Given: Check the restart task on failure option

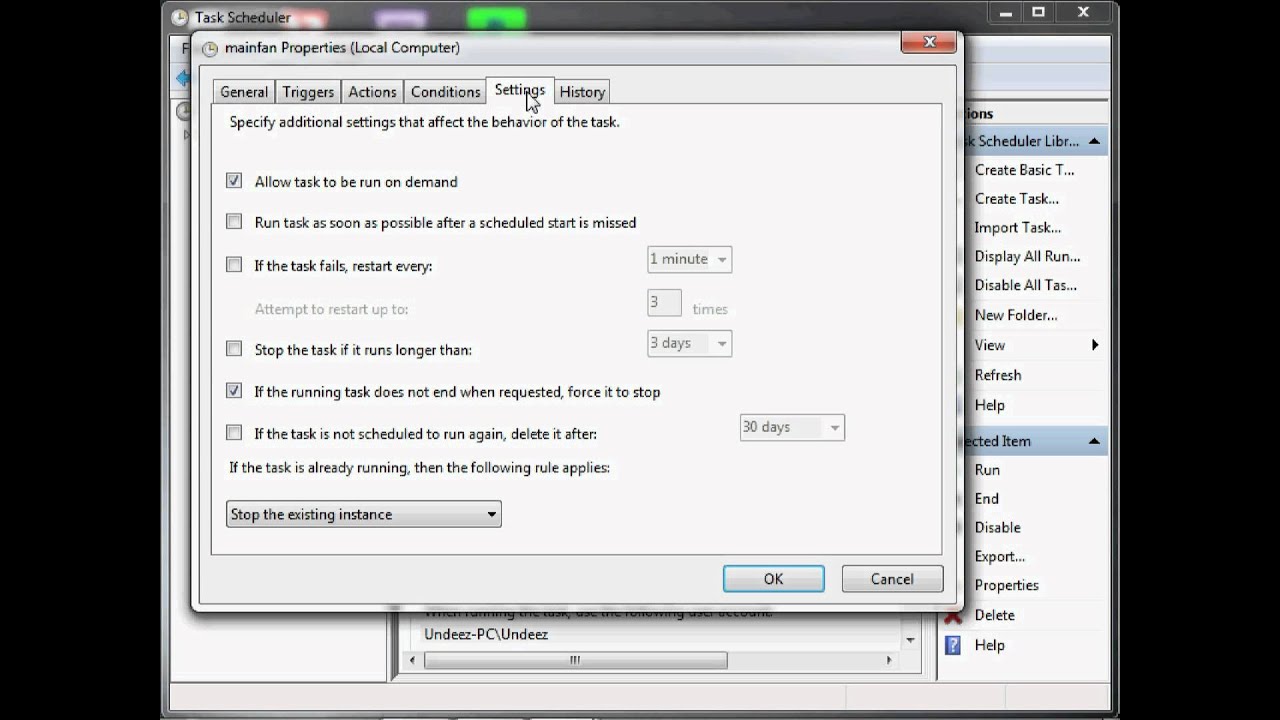Looking at the screenshot, I should (x=233, y=265).
